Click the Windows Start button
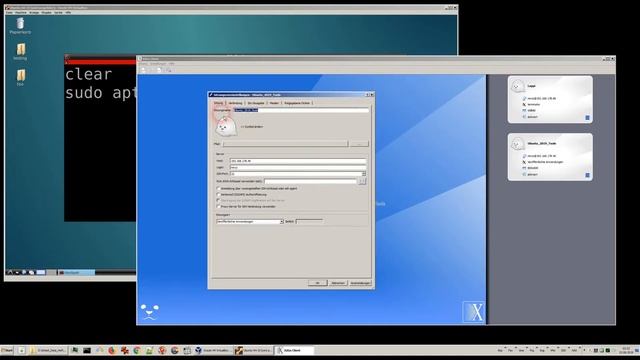Image resolution: width=640 pixels, height=360 pixels. pyautogui.click(x=7, y=350)
